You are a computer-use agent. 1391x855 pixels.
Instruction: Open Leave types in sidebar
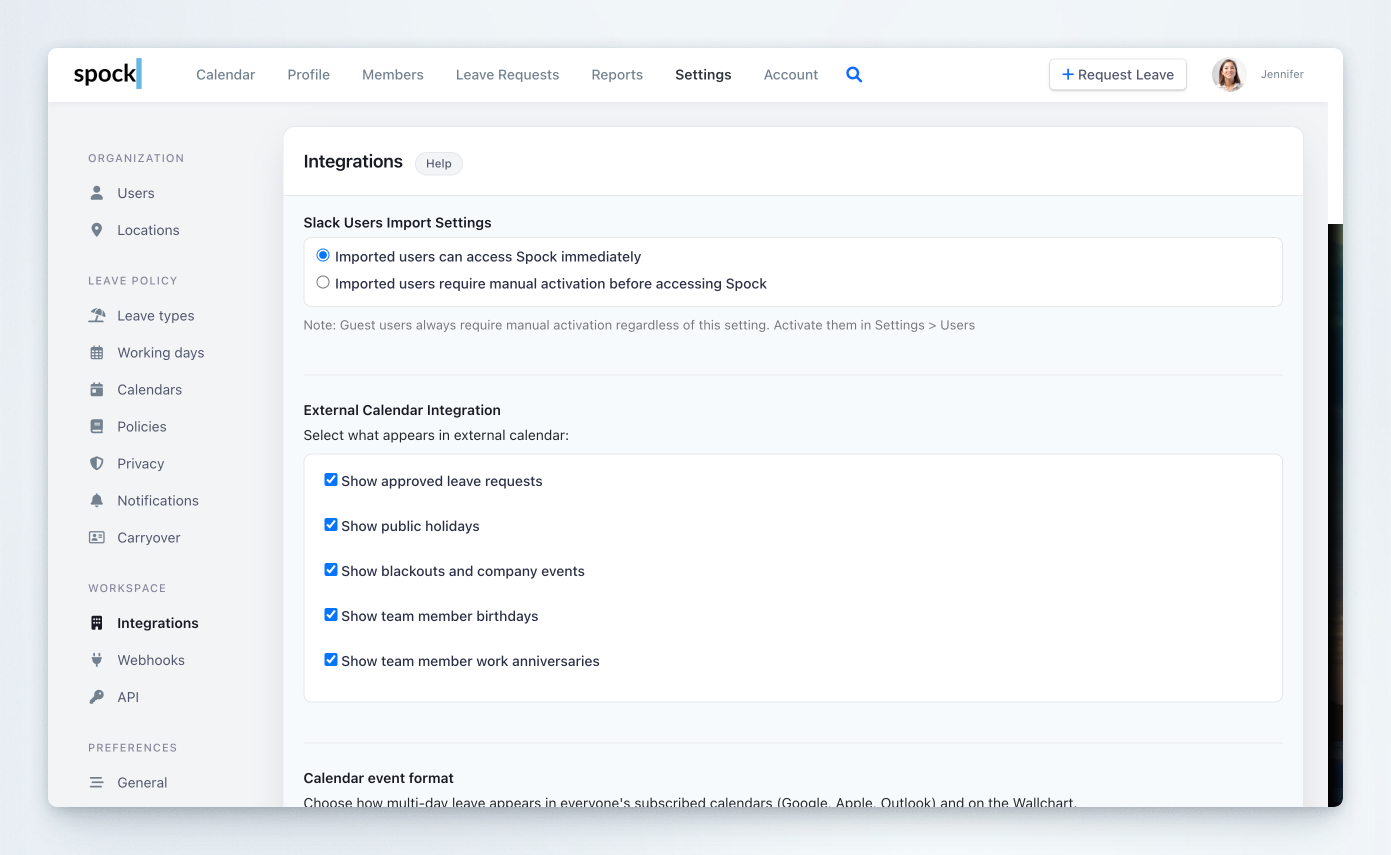click(x=156, y=316)
